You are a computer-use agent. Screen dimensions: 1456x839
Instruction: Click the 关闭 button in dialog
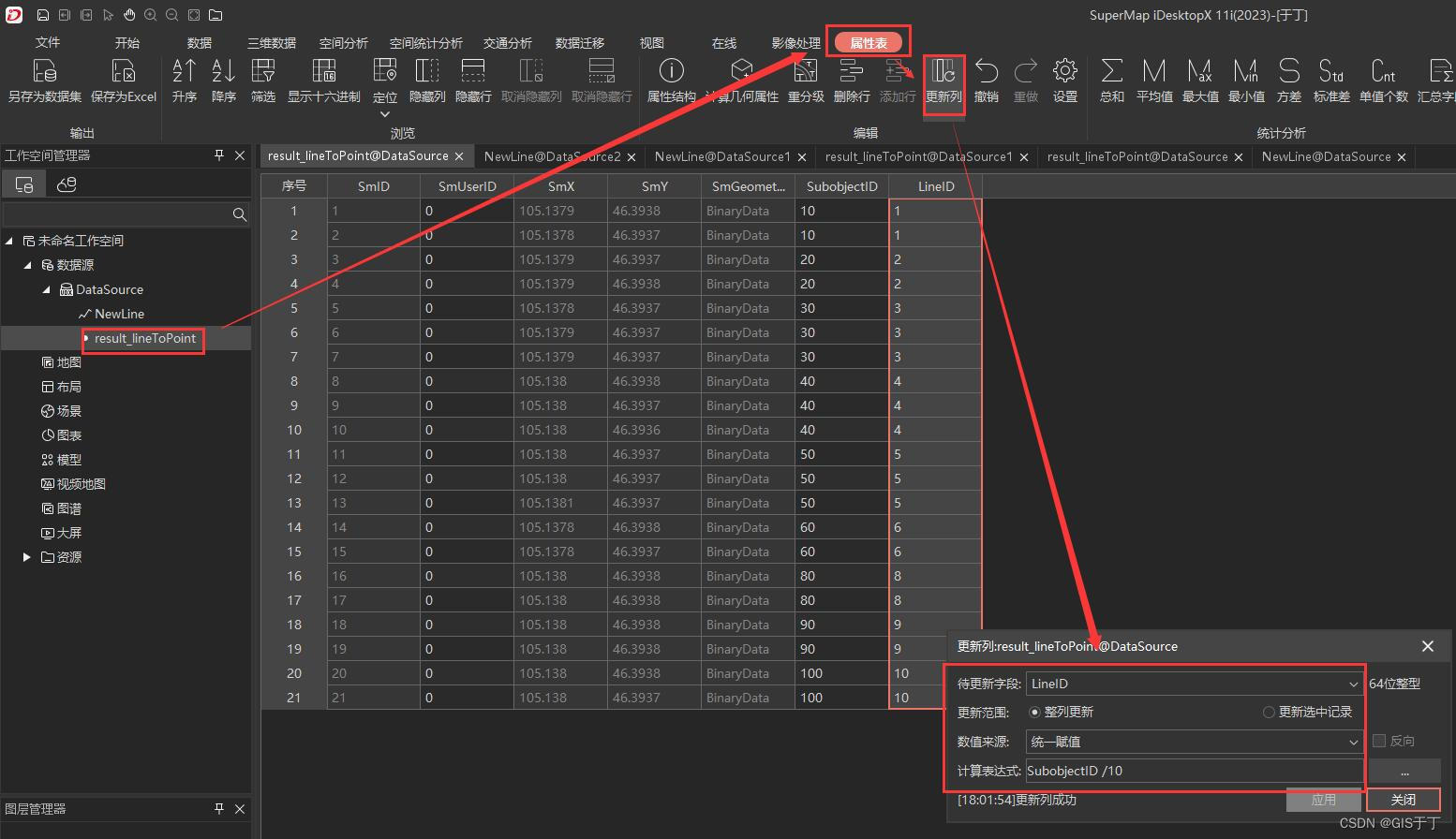click(x=1404, y=800)
